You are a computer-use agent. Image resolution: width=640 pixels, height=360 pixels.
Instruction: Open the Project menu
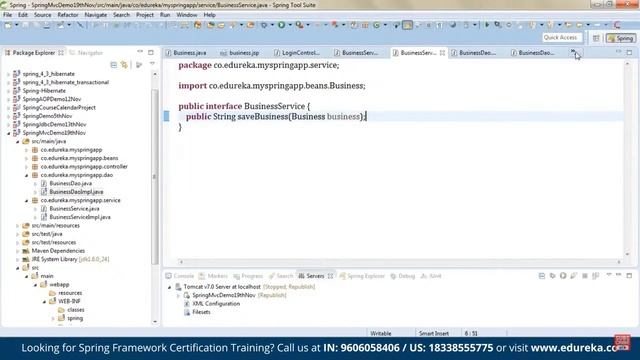[145, 15]
